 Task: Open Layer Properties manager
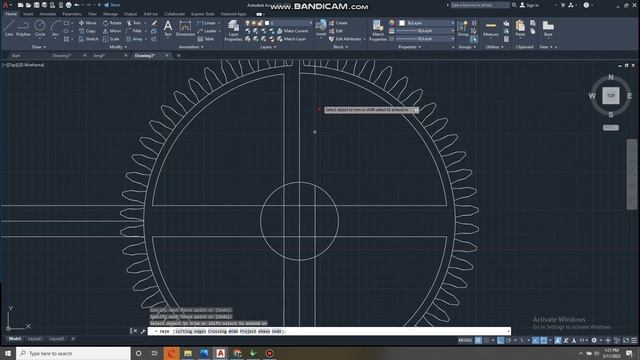click(233, 31)
